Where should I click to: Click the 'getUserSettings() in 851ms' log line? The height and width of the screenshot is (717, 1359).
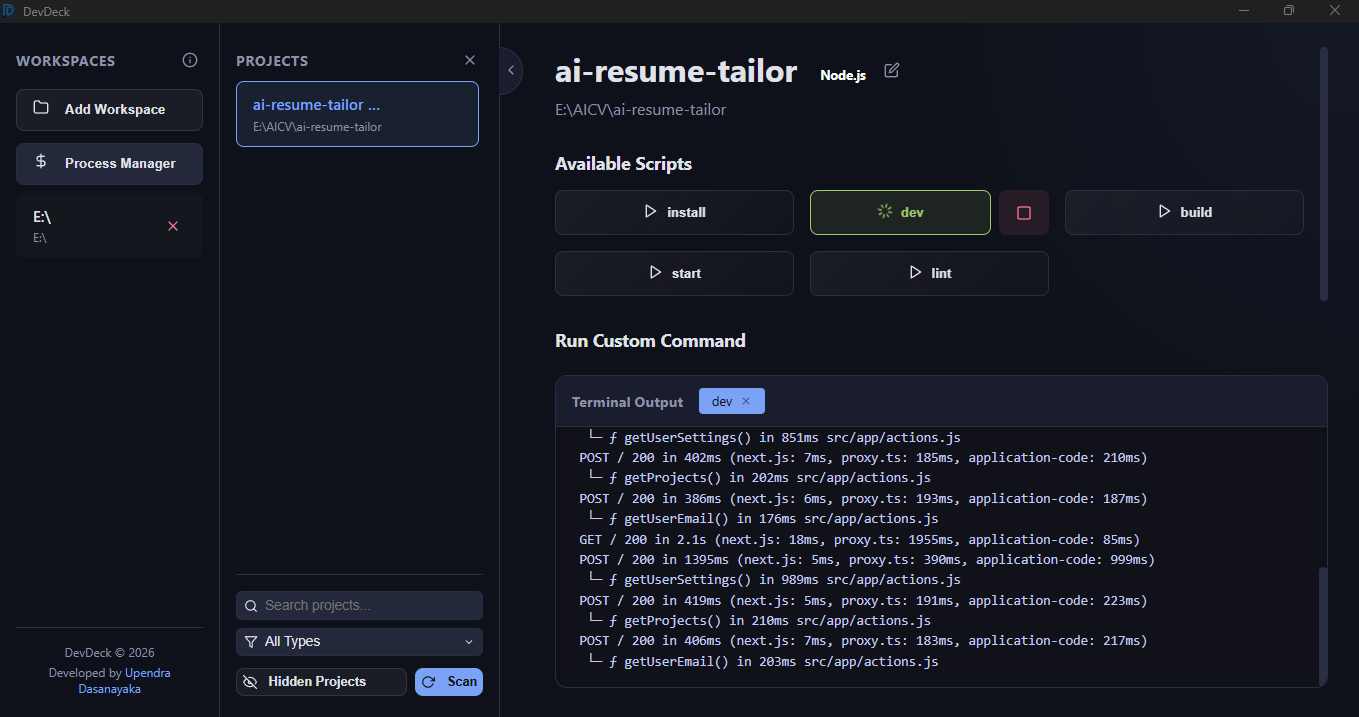click(x=775, y=437)
